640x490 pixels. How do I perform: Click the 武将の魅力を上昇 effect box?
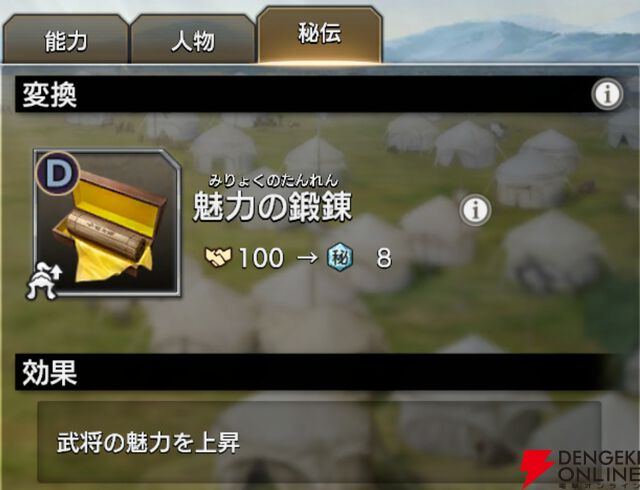tap(319, 442)
